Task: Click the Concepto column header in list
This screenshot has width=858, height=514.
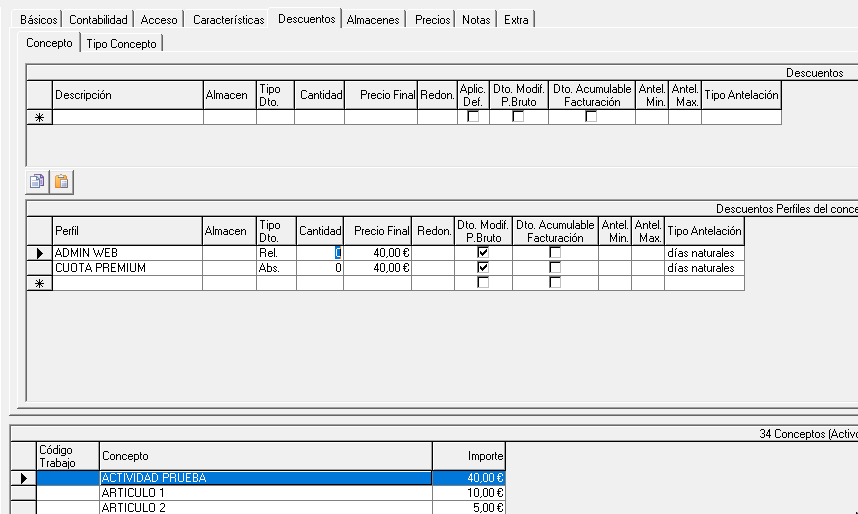Action: [x=266, y=456]
